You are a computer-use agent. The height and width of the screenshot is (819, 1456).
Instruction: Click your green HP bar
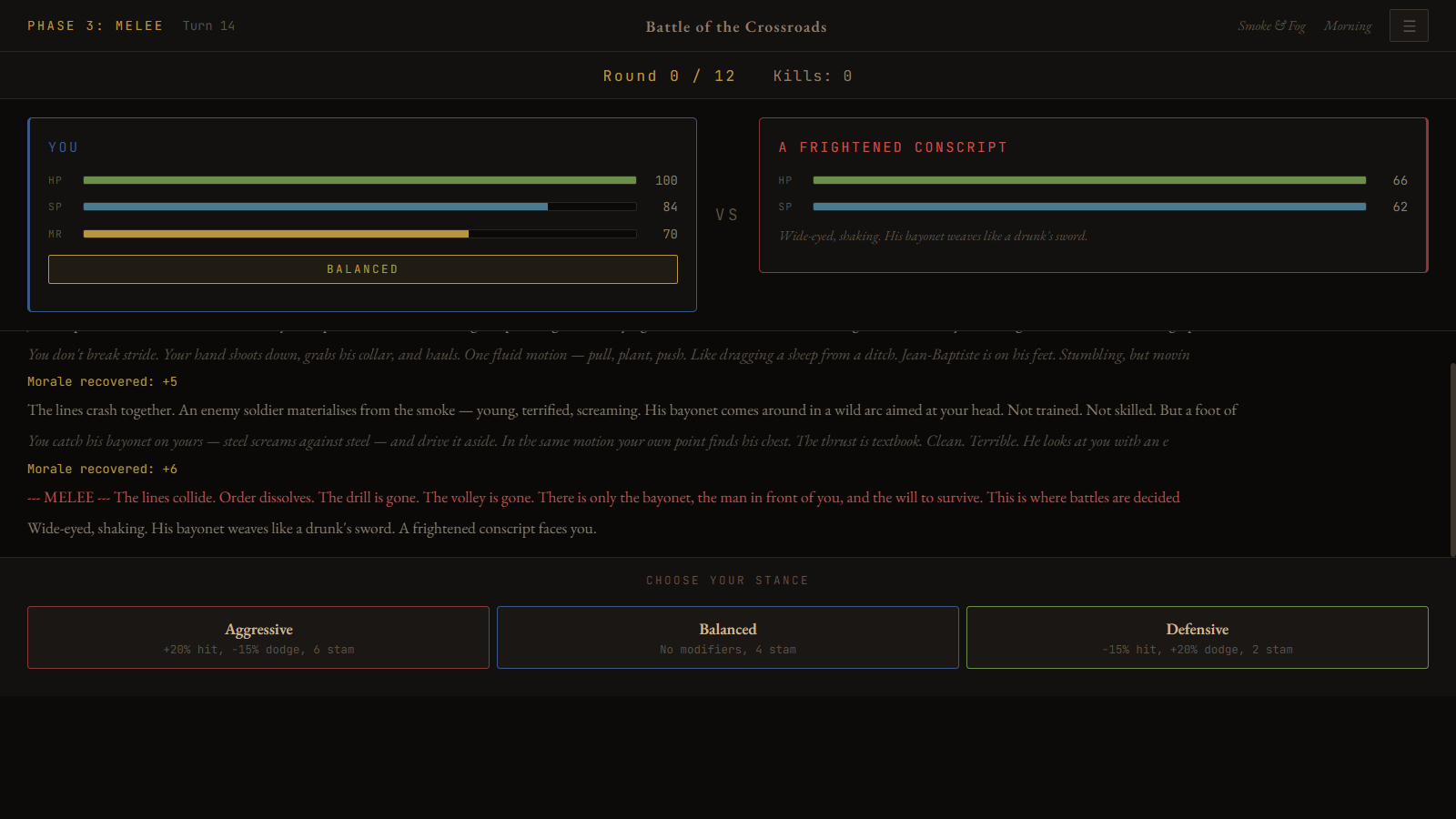click(359, 180)
